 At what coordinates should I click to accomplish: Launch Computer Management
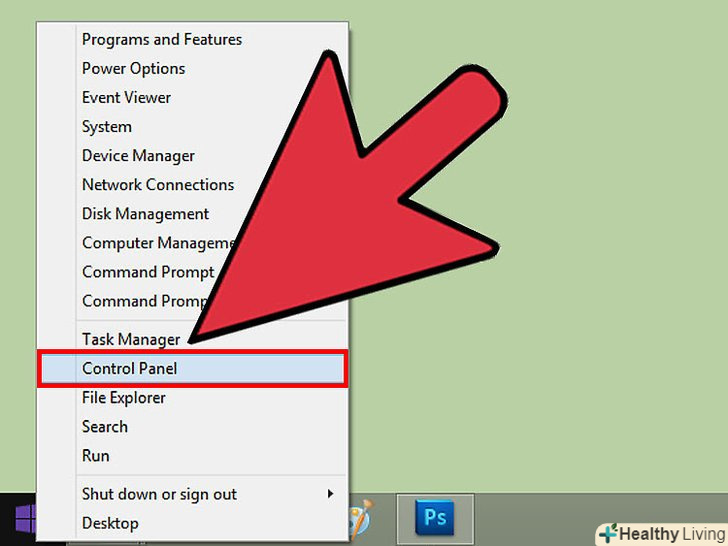tap(158, 243)
